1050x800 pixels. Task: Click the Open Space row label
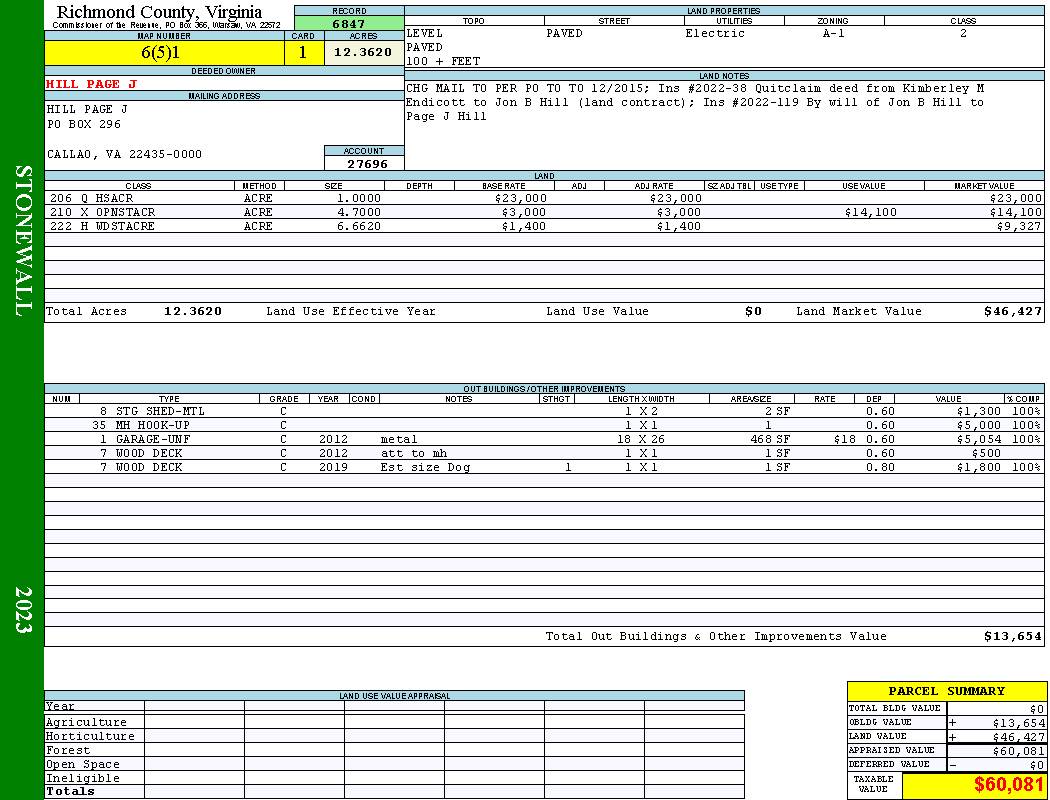(x=82, y=765)
